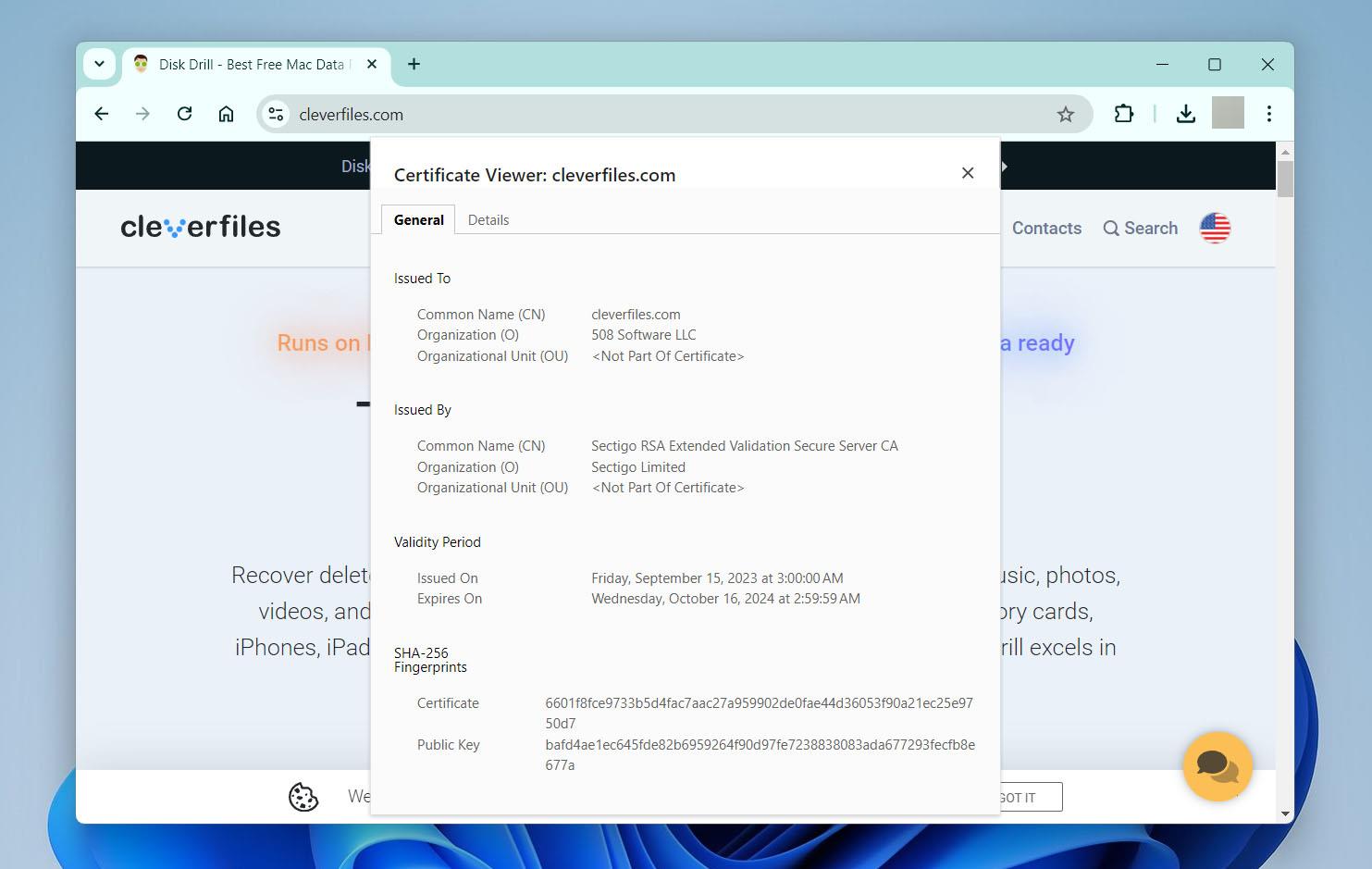Click the Sectigo Limited organization value
Image resolution: width=1372 pixels, height=869 pixels.
pyautogui.click(x=638, y=467)
